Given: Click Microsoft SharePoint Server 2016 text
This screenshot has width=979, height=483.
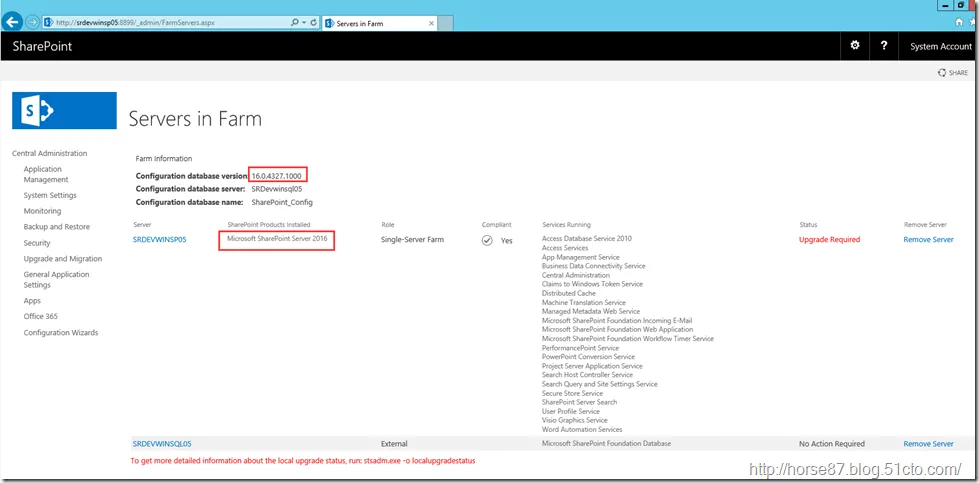Looking at the screenshot, I should 277,238.
